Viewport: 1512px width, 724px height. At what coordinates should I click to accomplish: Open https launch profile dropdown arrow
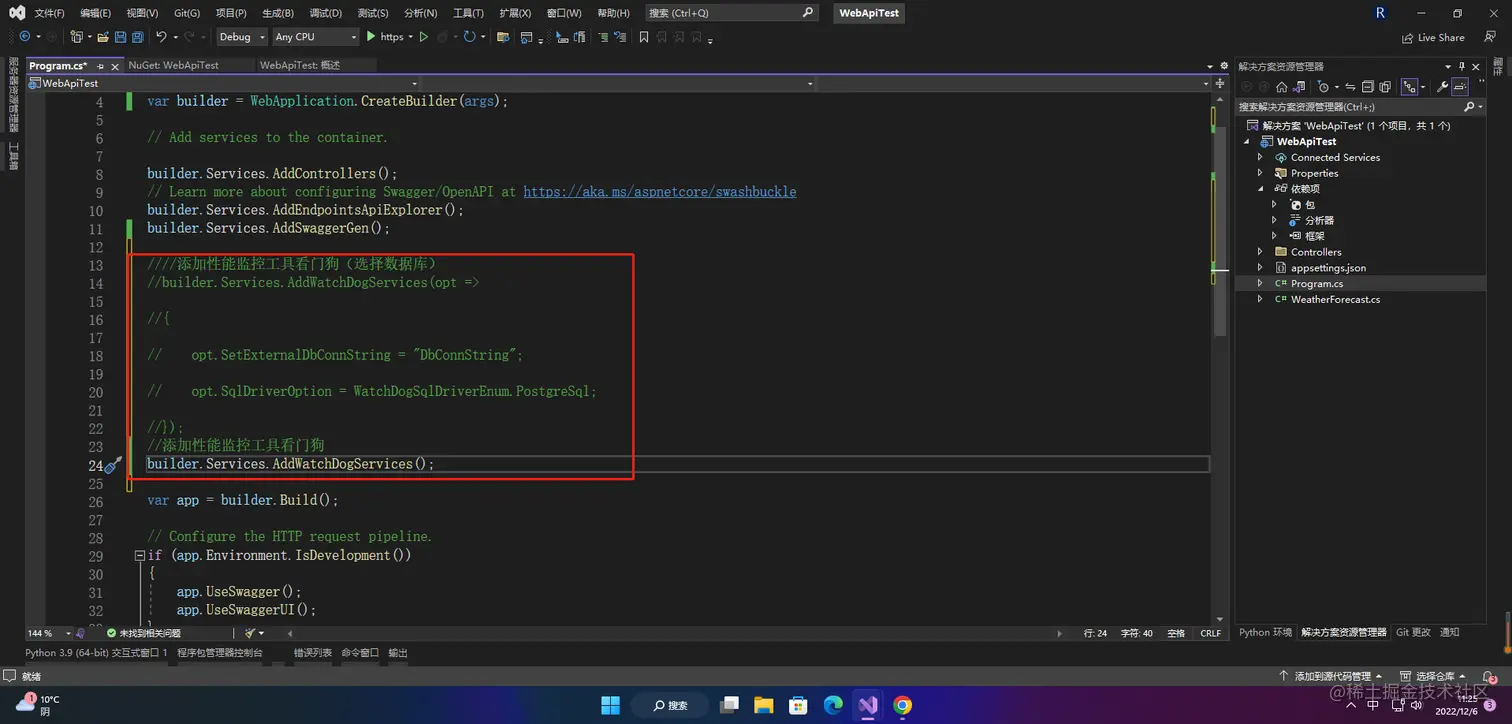(411, 37)
